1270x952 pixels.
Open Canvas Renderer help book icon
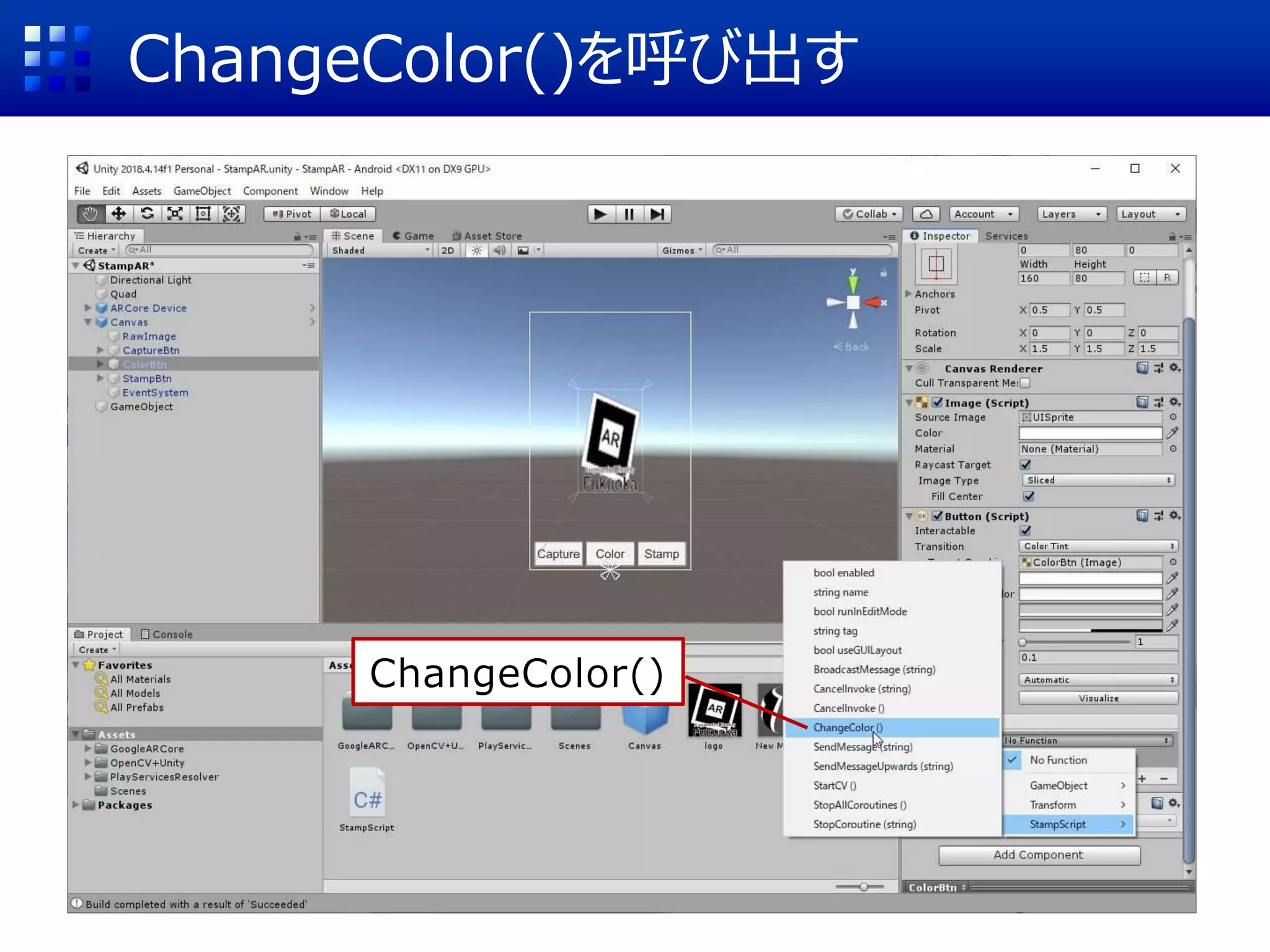tap(1142, 368)
